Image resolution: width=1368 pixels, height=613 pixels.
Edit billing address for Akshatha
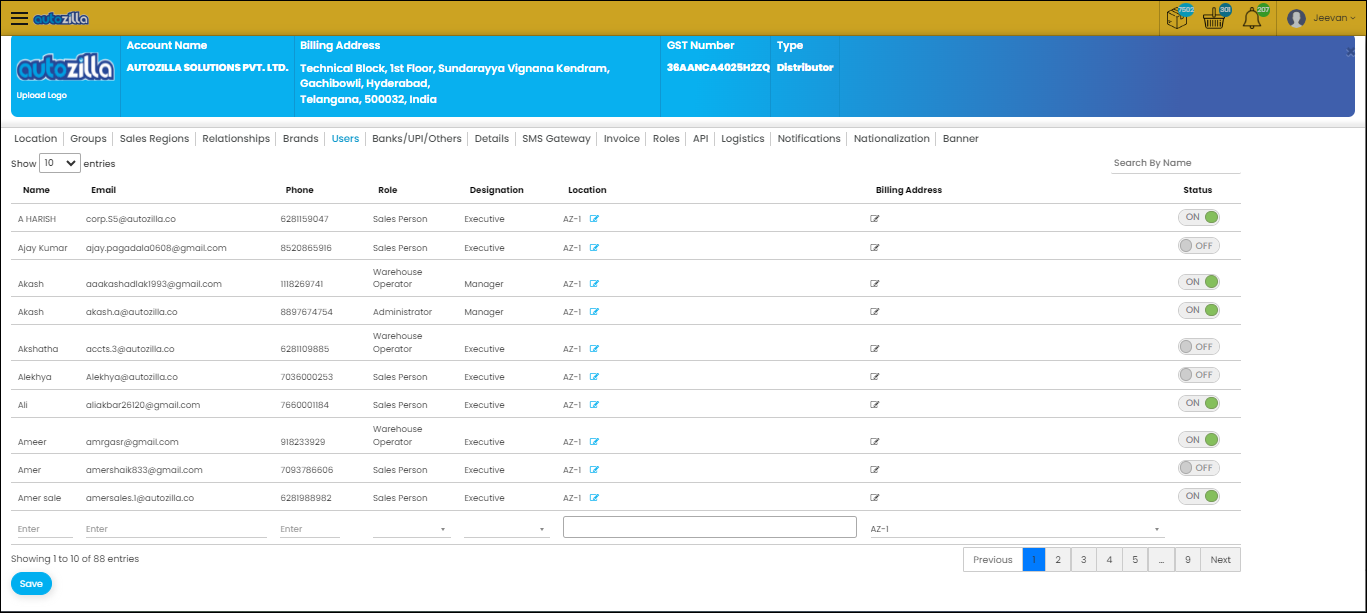[875, 349]
